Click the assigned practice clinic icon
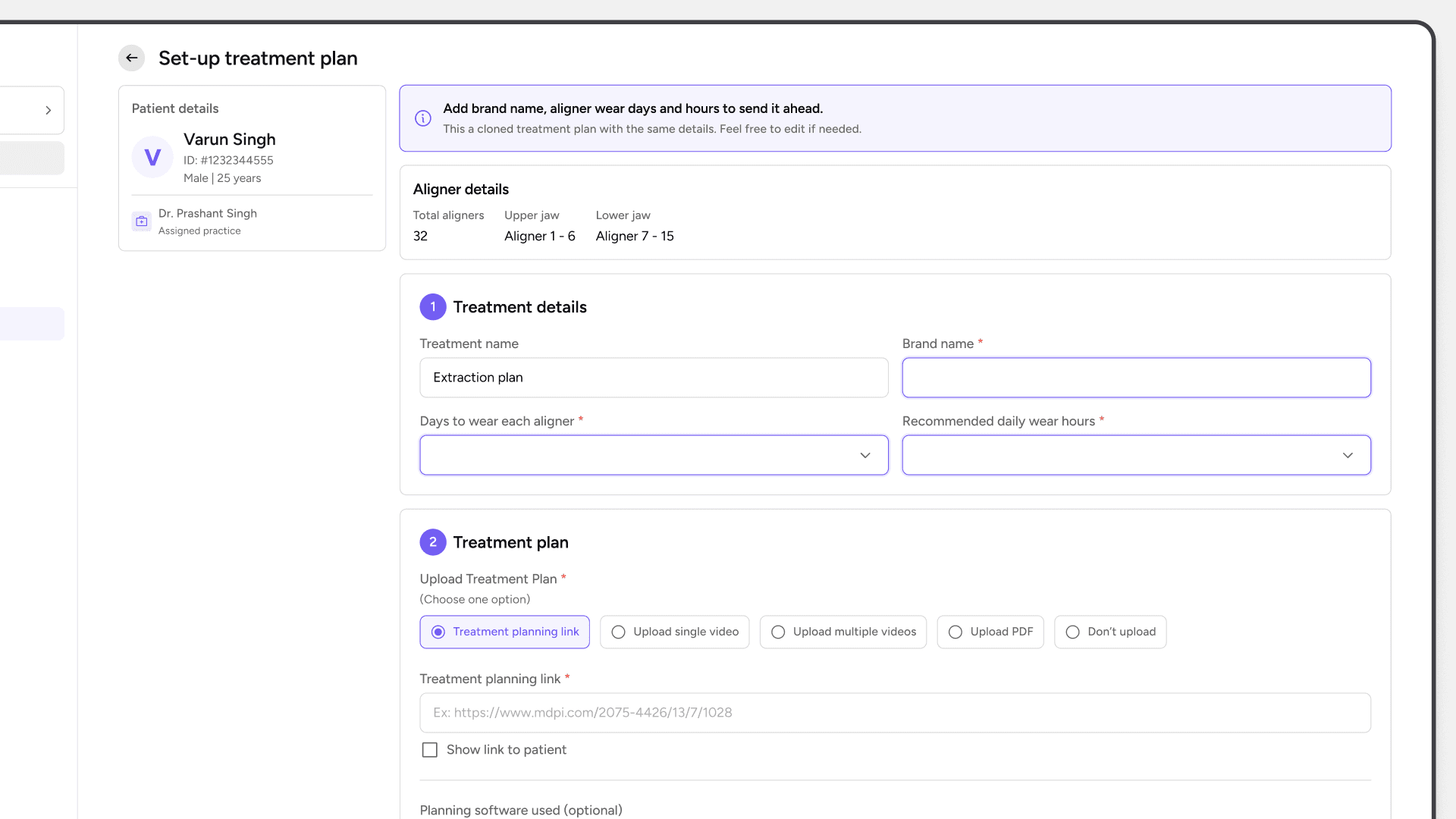 (x=142, y=221)
